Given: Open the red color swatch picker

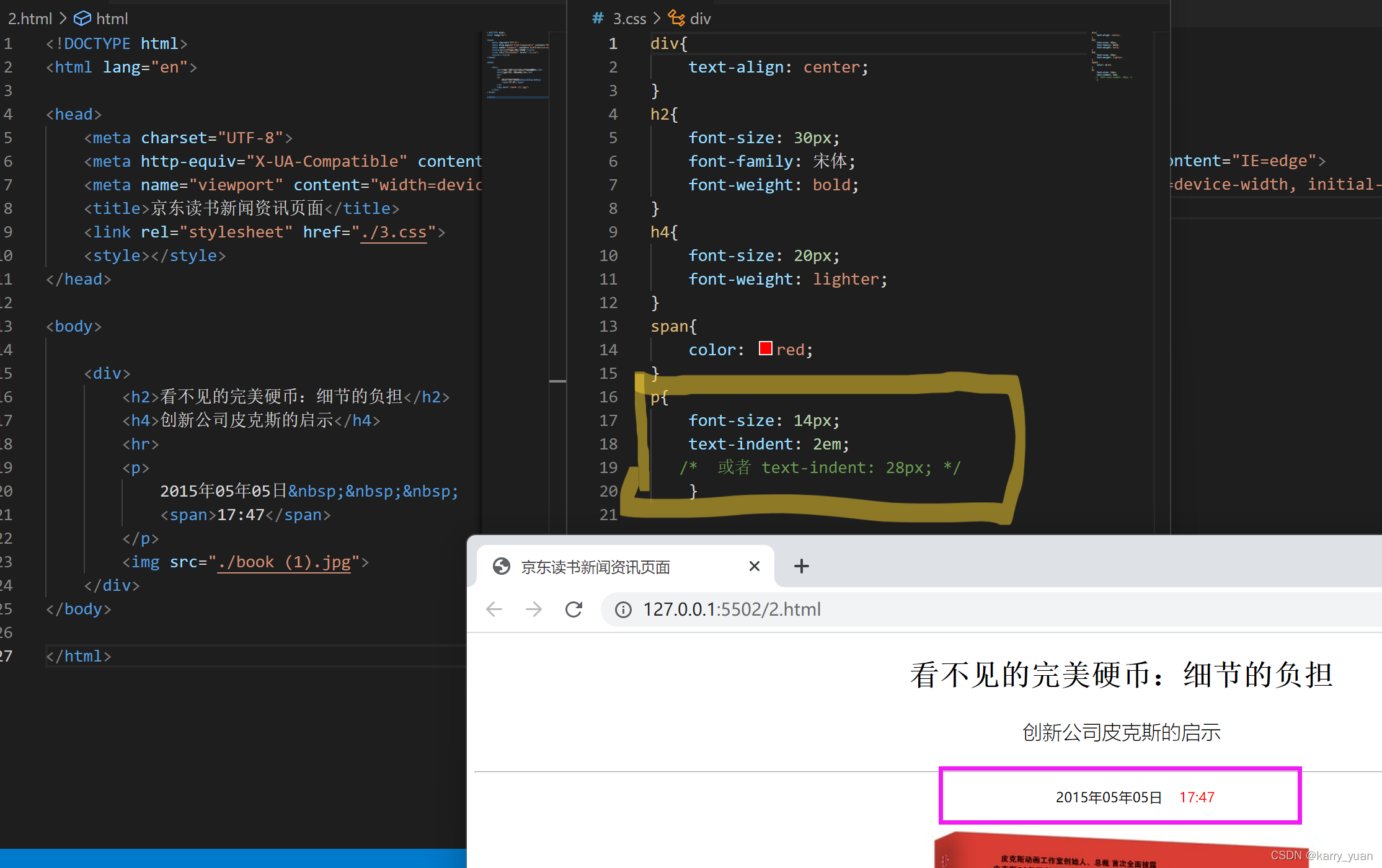Looking at the screenshot, I should coord(765,349).
